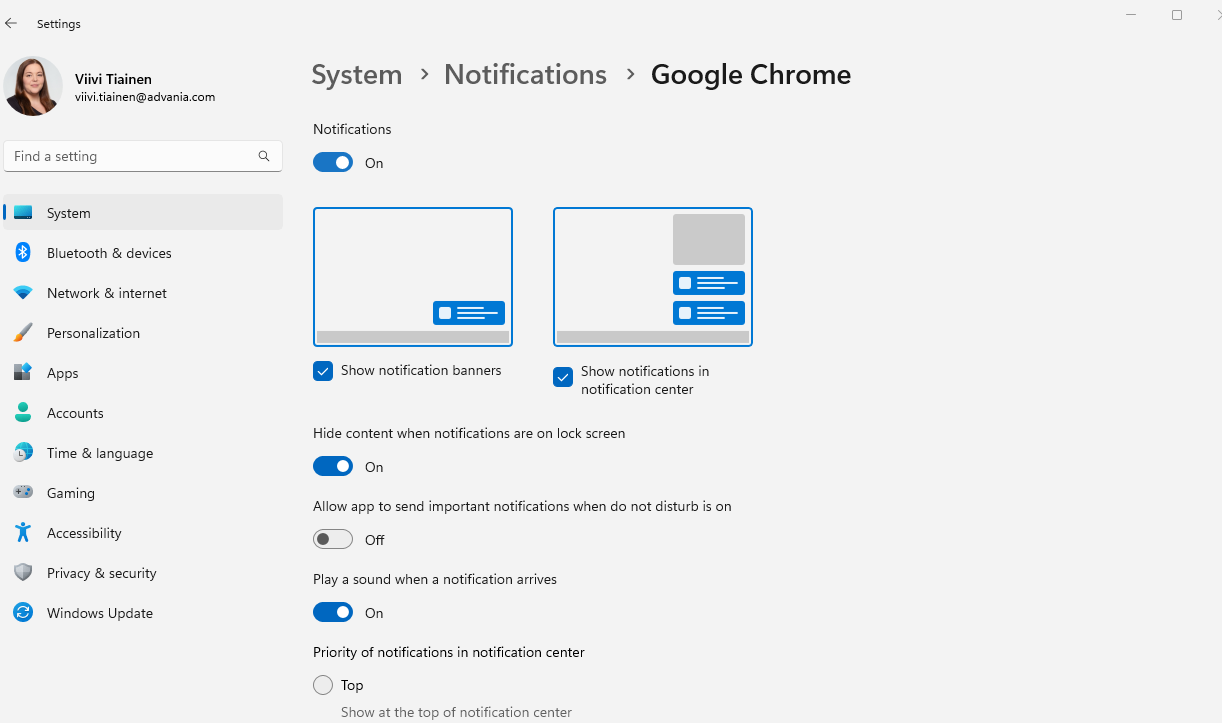
Task: Open Personalization settings
Action: tap(143, 333)
